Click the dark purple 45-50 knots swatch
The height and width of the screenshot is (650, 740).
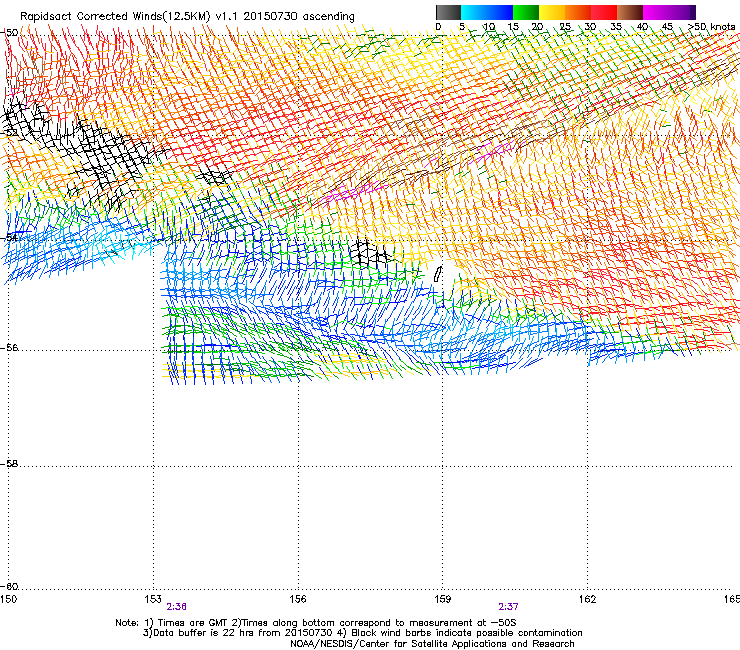(682, 12)
